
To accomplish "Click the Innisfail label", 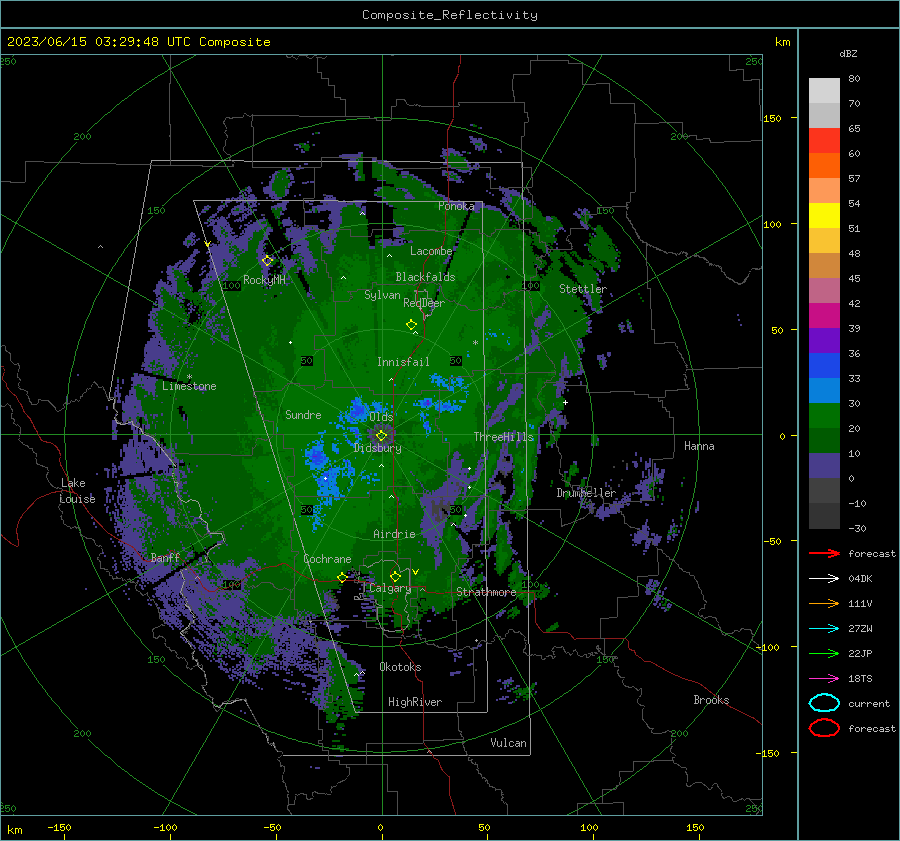I will (x=403, y=362).
